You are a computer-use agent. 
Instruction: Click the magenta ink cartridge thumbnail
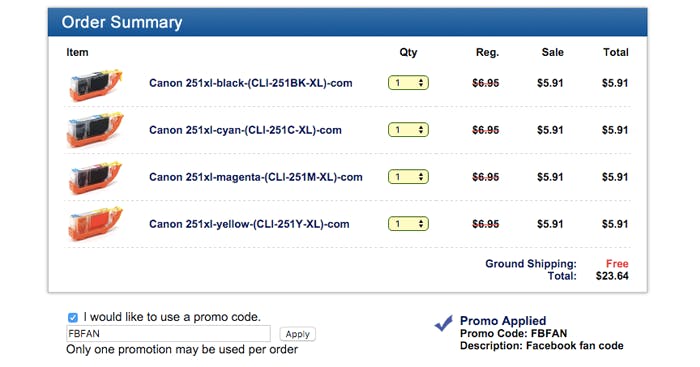click(95, 178)
